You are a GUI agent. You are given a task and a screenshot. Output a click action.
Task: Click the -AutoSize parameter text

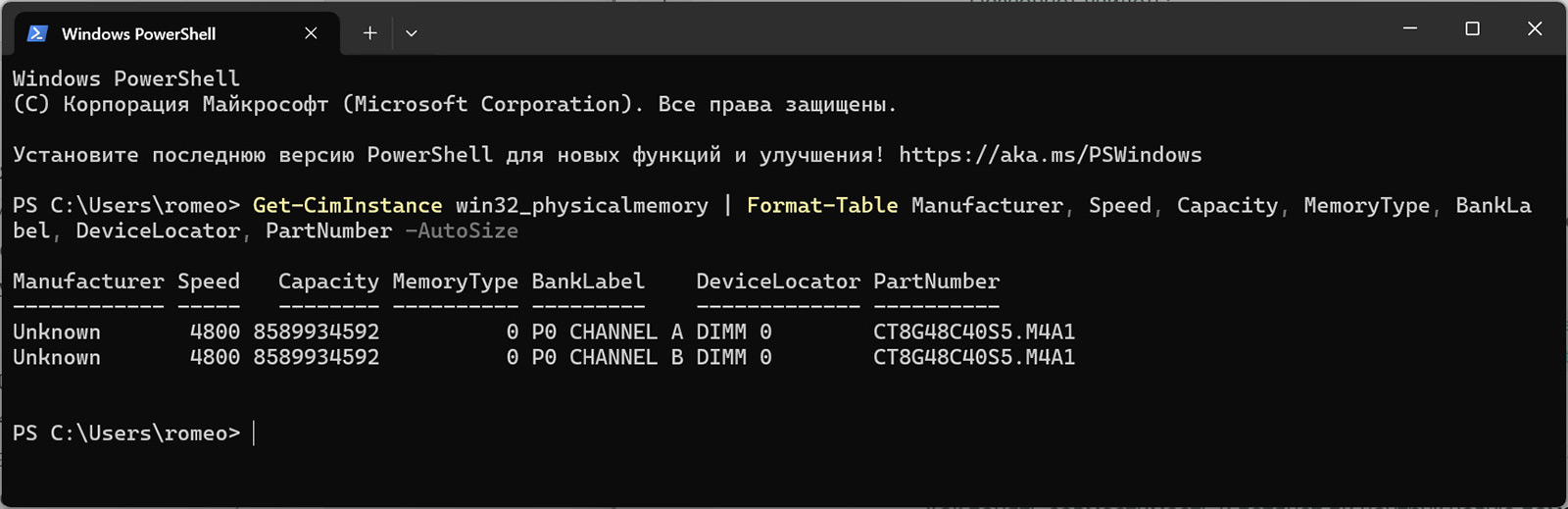click(462, 231)
